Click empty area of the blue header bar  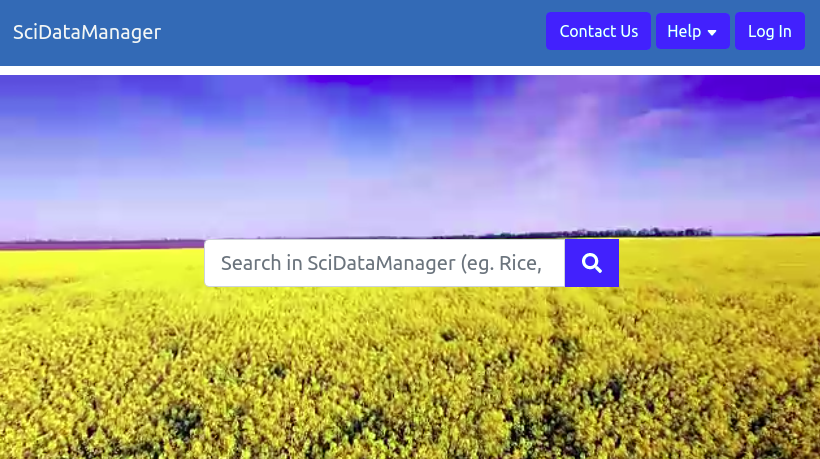point(350,32)
